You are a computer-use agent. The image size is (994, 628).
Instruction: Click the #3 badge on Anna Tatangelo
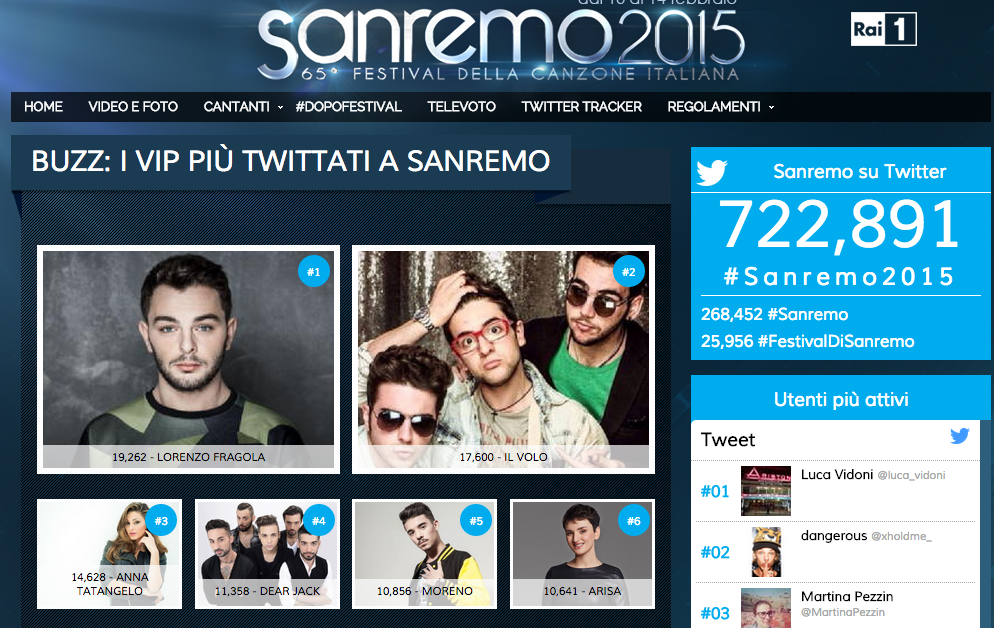coord(161,521)
